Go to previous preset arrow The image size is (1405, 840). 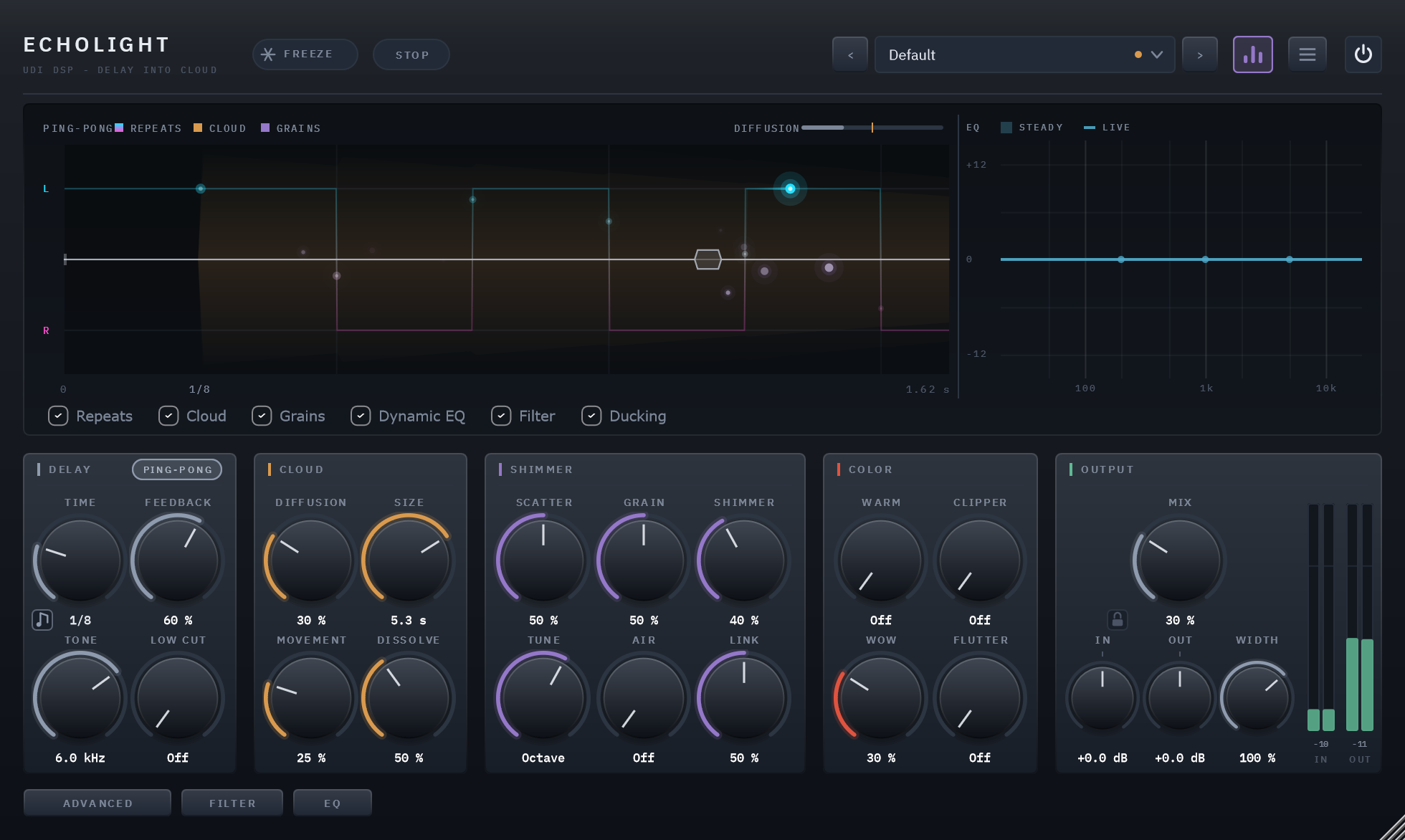click(850, 54)
